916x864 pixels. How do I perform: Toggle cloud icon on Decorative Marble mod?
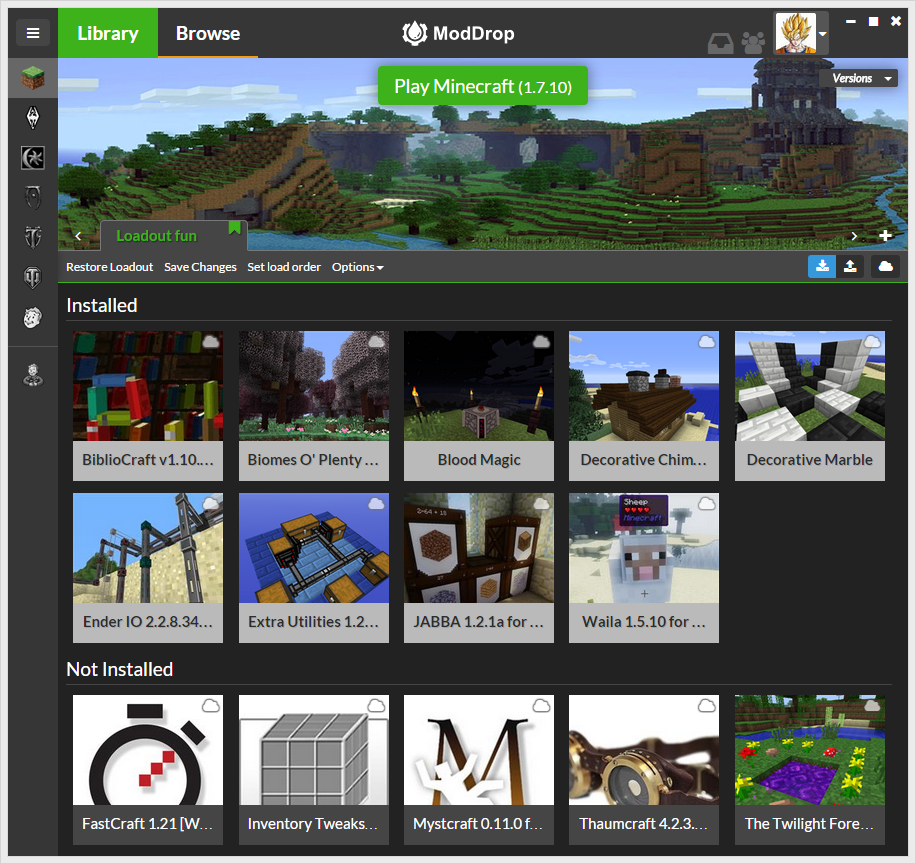pyautogui.click(x=872, y=341)
